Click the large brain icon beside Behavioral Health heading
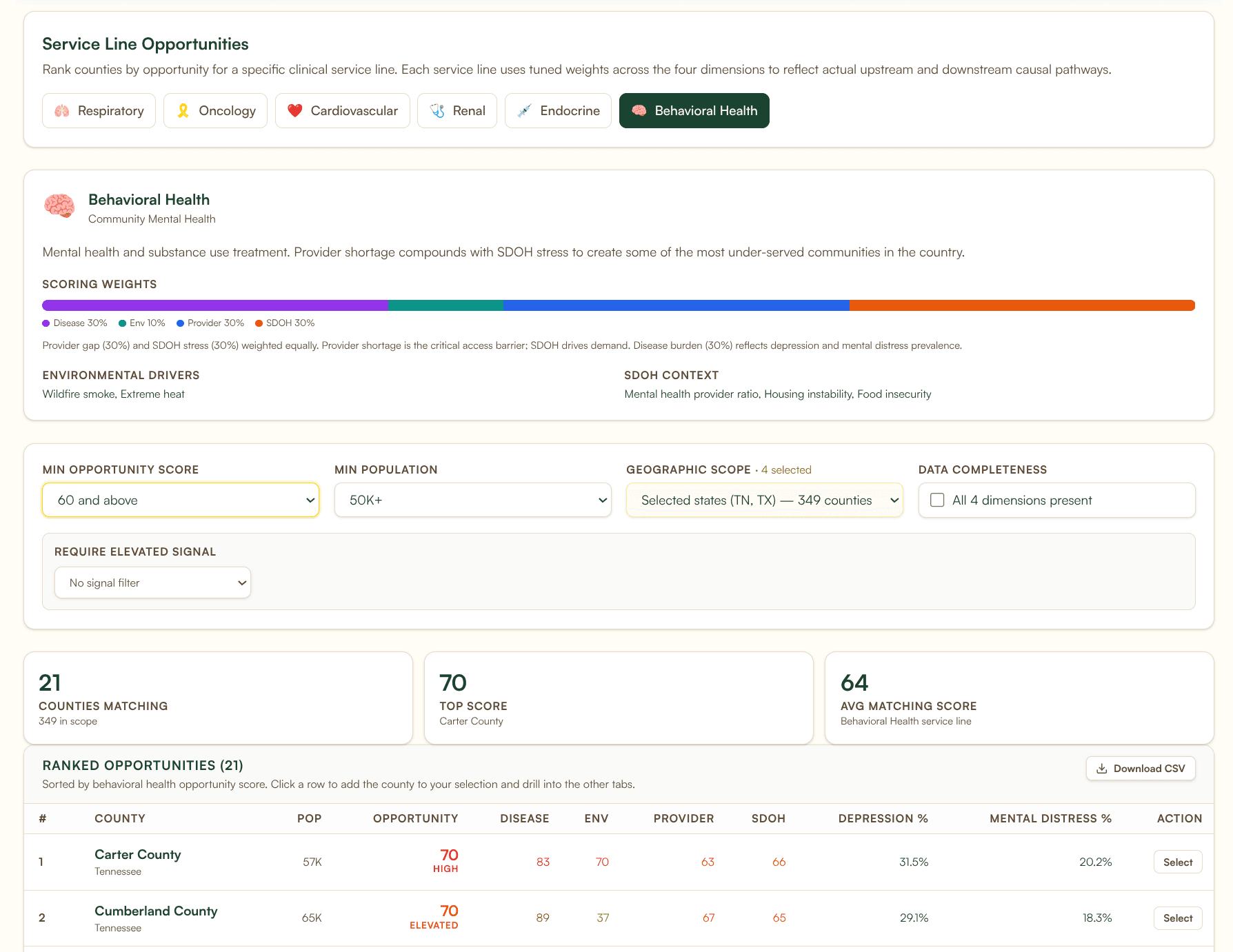 (x=60, y=206)
